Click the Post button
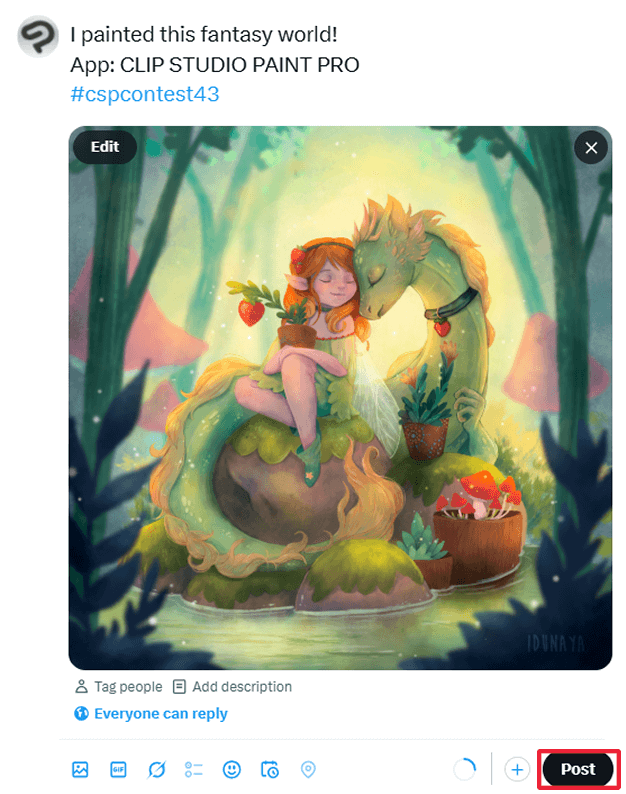This screenshot has height=794, width=626. coord(577,769)
